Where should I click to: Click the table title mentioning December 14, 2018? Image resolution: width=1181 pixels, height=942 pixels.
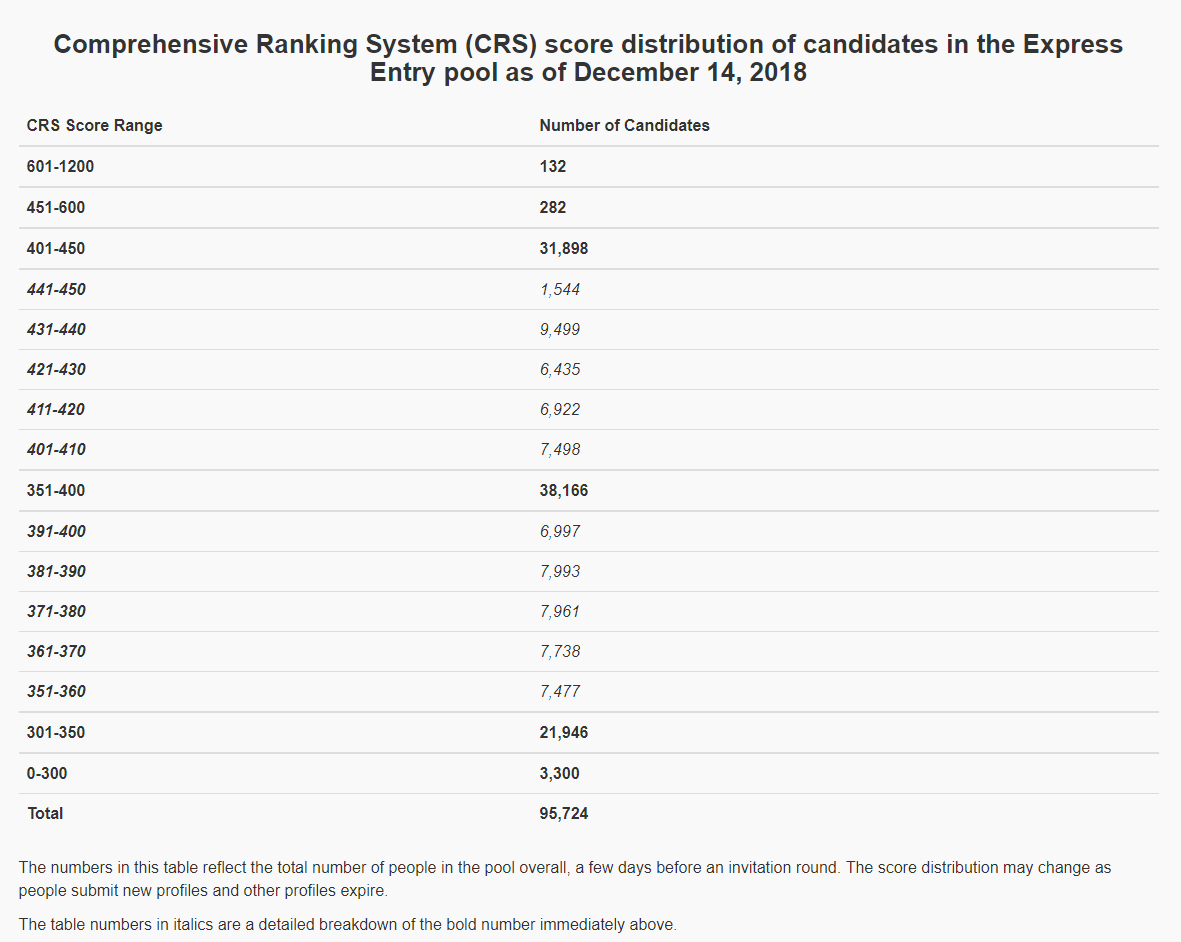588,59
